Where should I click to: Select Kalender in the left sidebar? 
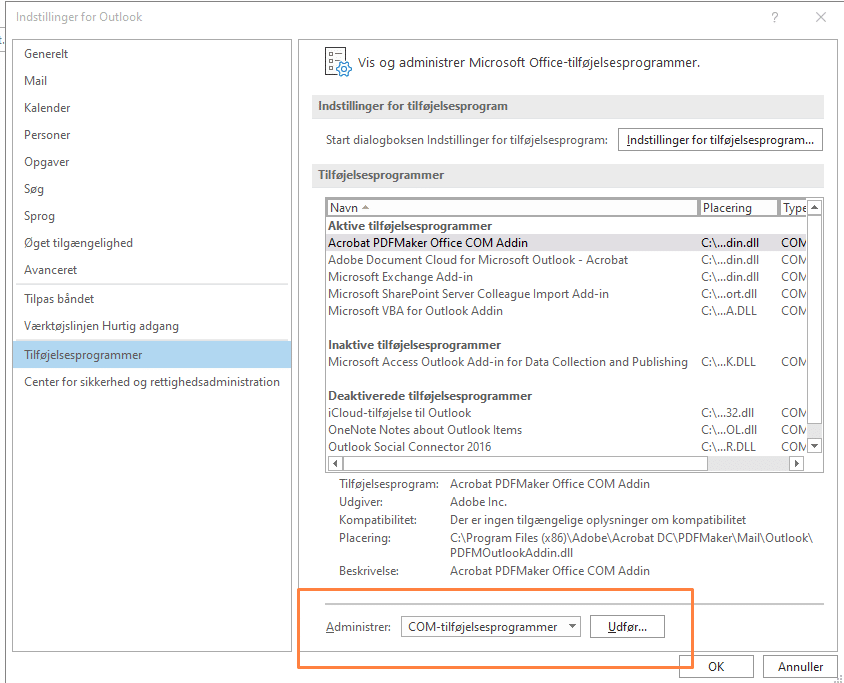point(48,108)
